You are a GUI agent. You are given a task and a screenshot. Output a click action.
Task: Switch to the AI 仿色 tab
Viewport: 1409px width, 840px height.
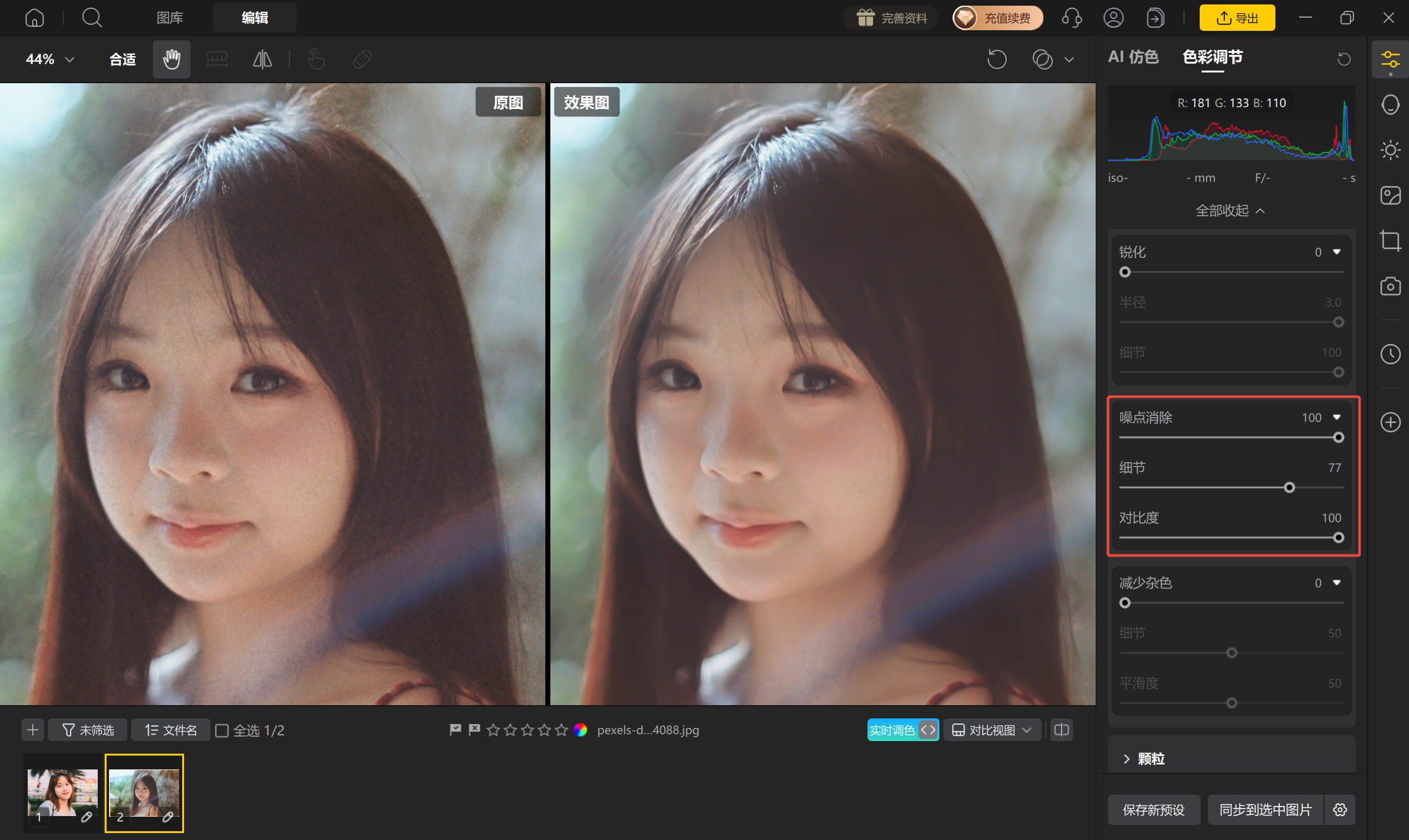tap(1133, 57)
